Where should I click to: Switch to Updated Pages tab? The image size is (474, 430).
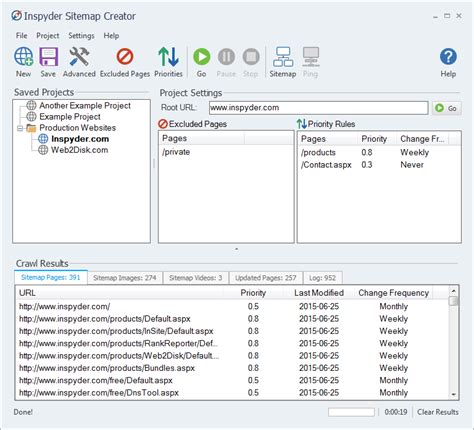(x=265, y=278)
